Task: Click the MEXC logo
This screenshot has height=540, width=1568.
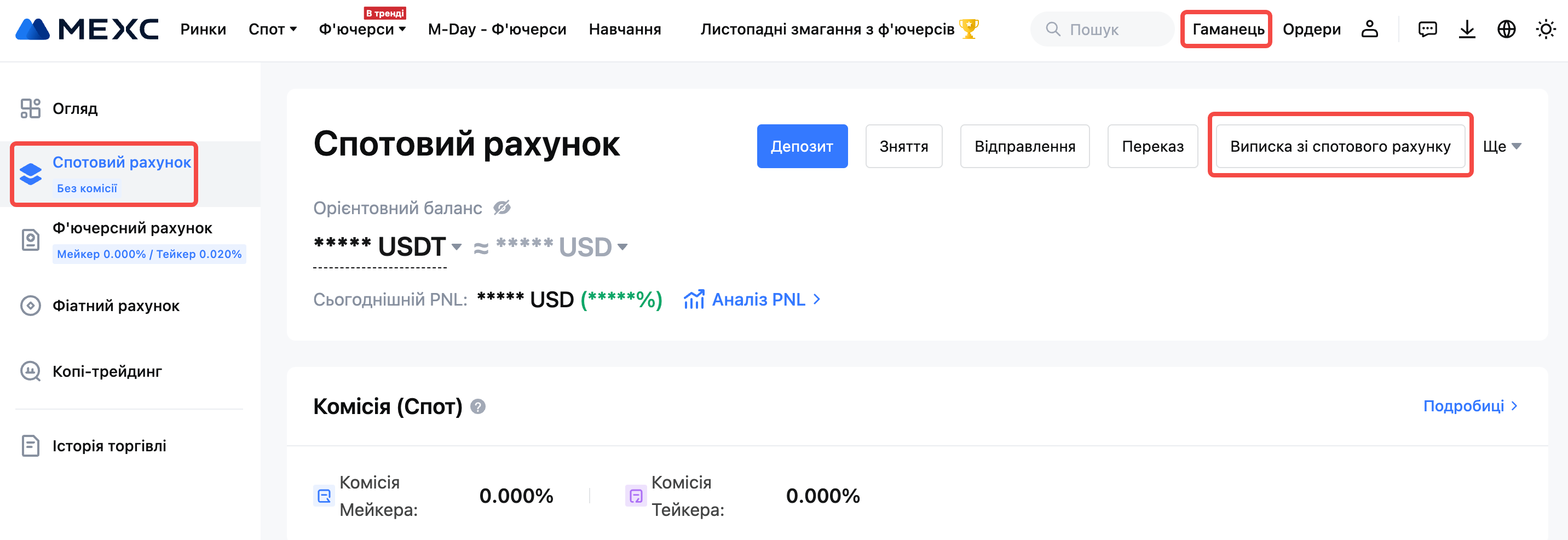Action: tap(87, 29)
